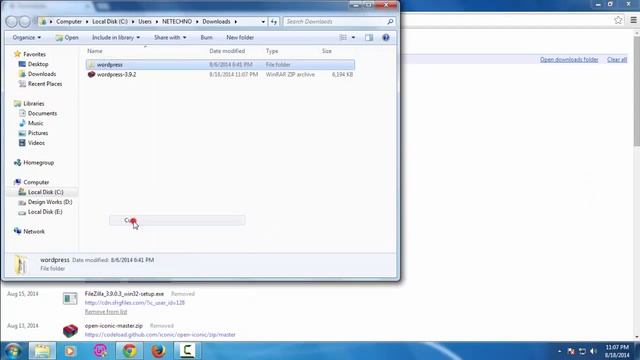Open Windows Start menu orb
This screenshot has width=640, height=360.
pyautogui.click(x=13, y=351)
